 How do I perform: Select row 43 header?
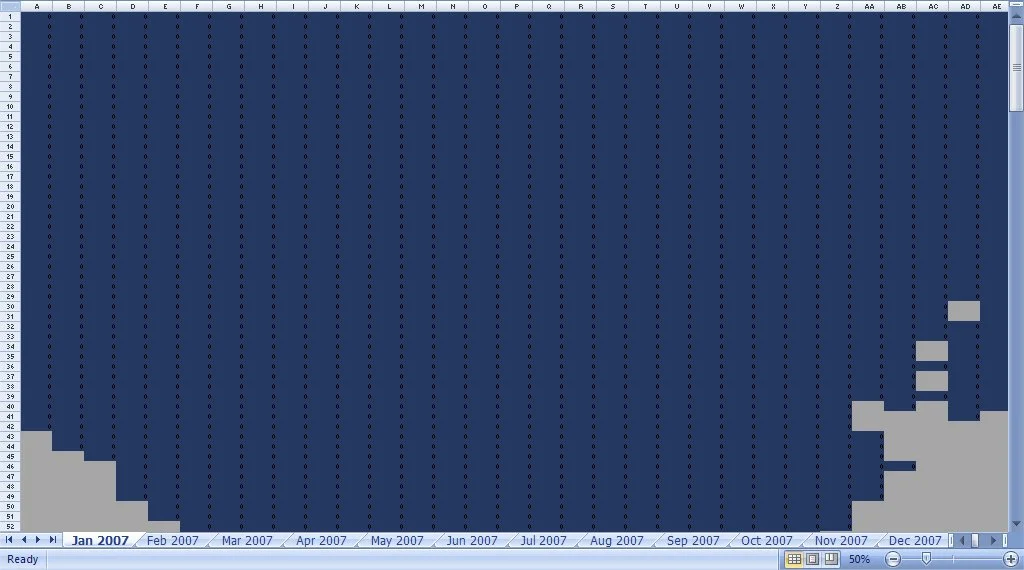[10, 436]
